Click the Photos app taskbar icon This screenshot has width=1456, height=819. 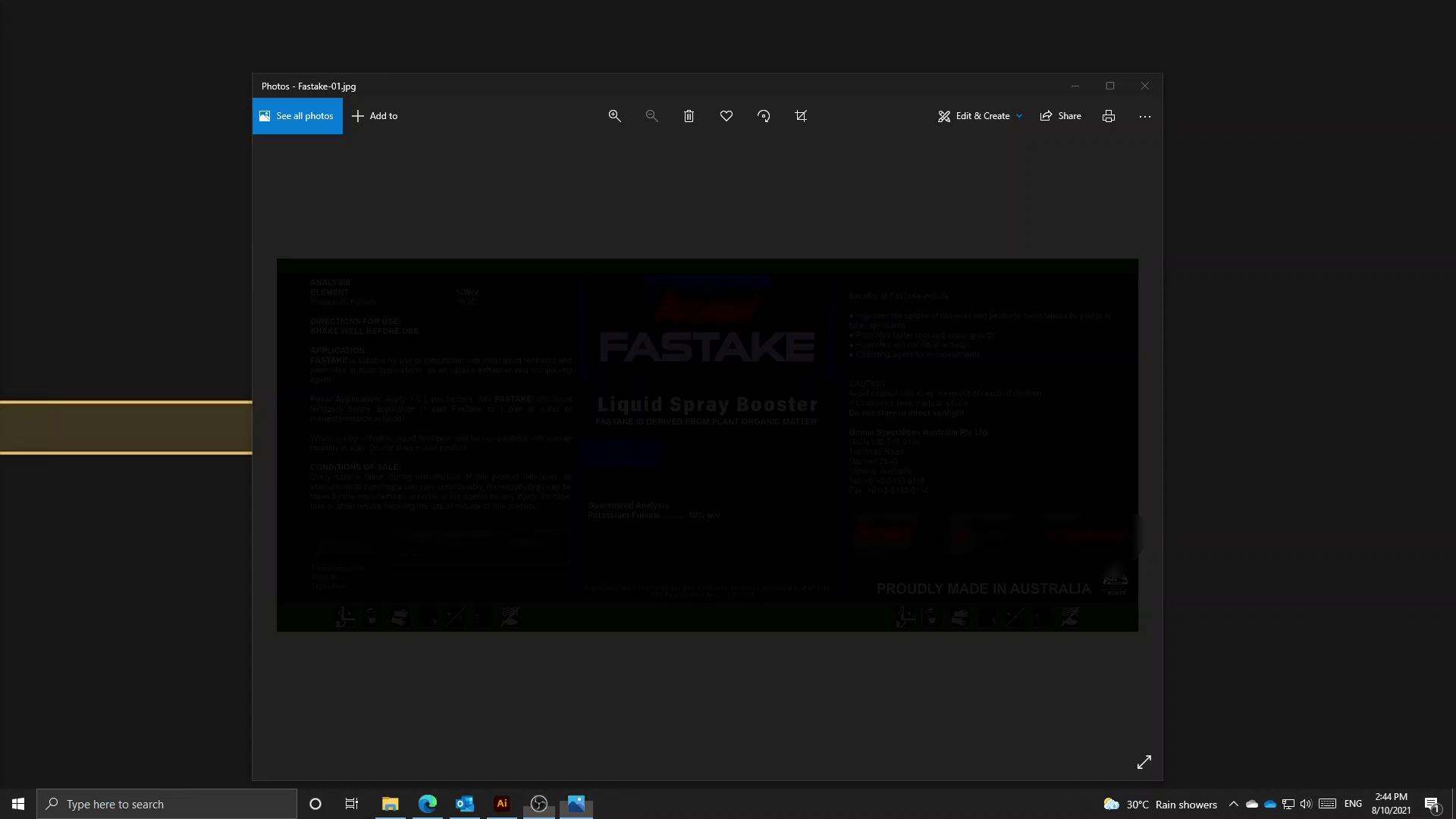click(576, 804)
